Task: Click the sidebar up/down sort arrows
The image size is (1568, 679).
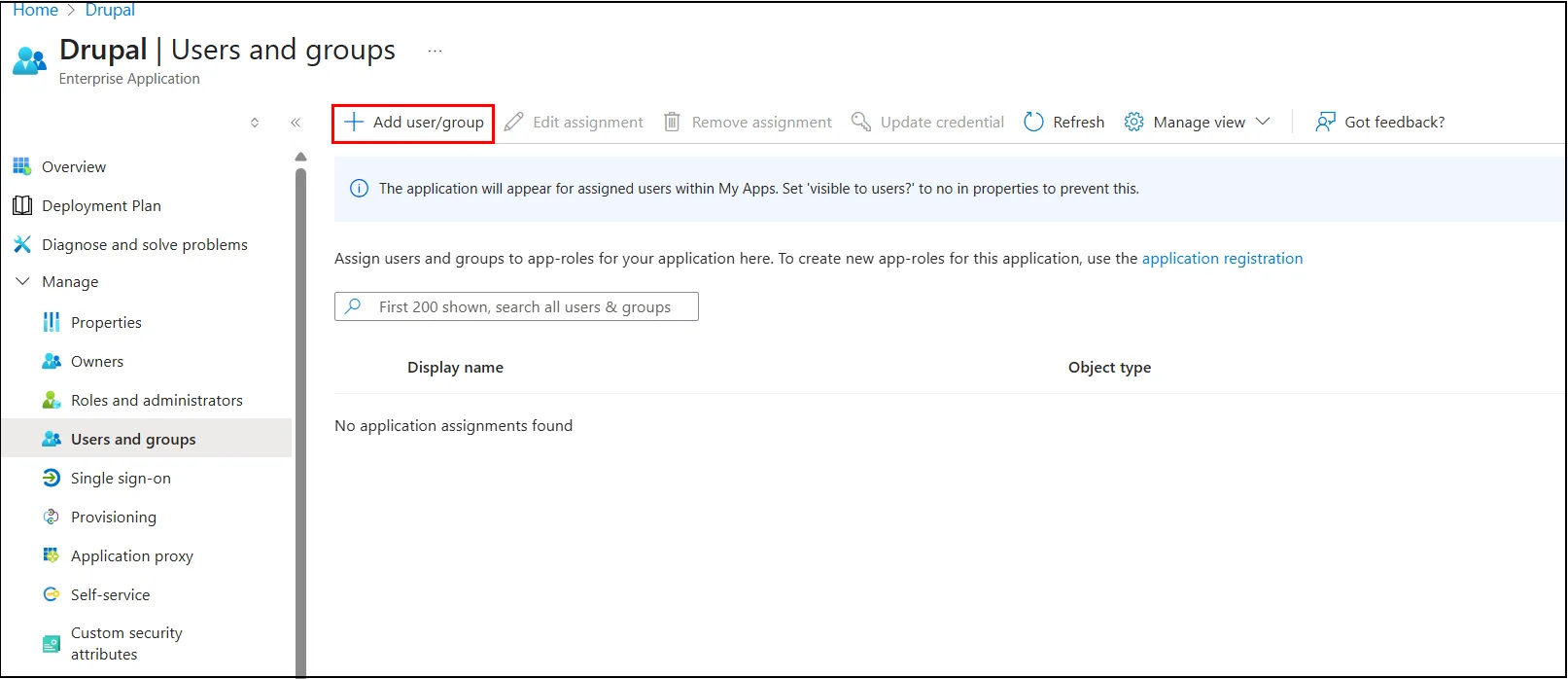Action: coord(255,123)
